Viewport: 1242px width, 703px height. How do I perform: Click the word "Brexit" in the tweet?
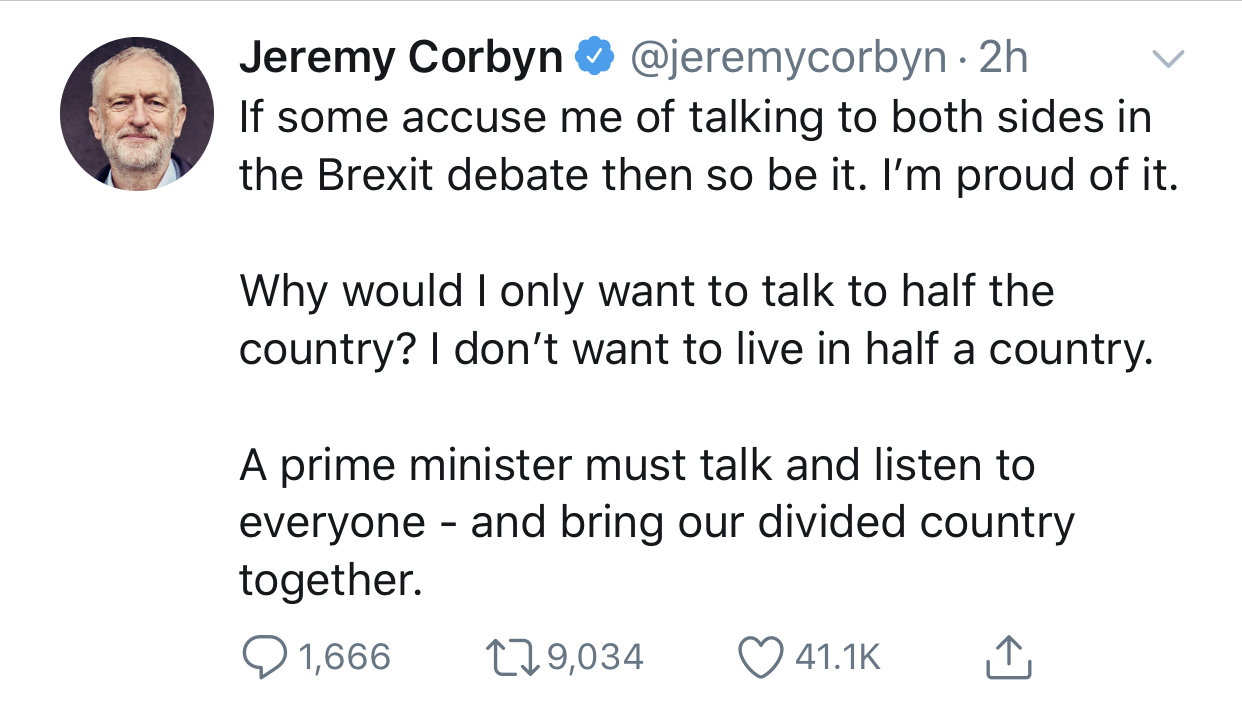point(379,176)
